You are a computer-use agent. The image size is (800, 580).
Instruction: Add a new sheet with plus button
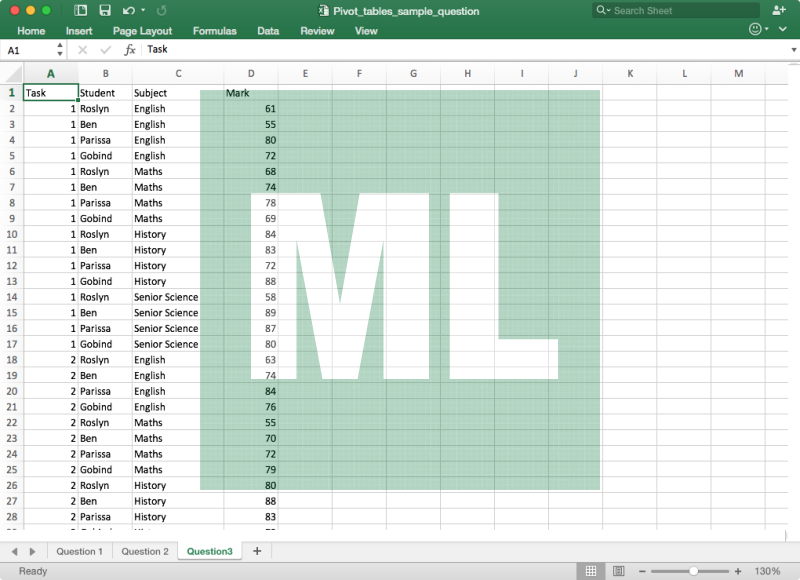[x=257, y=551]
